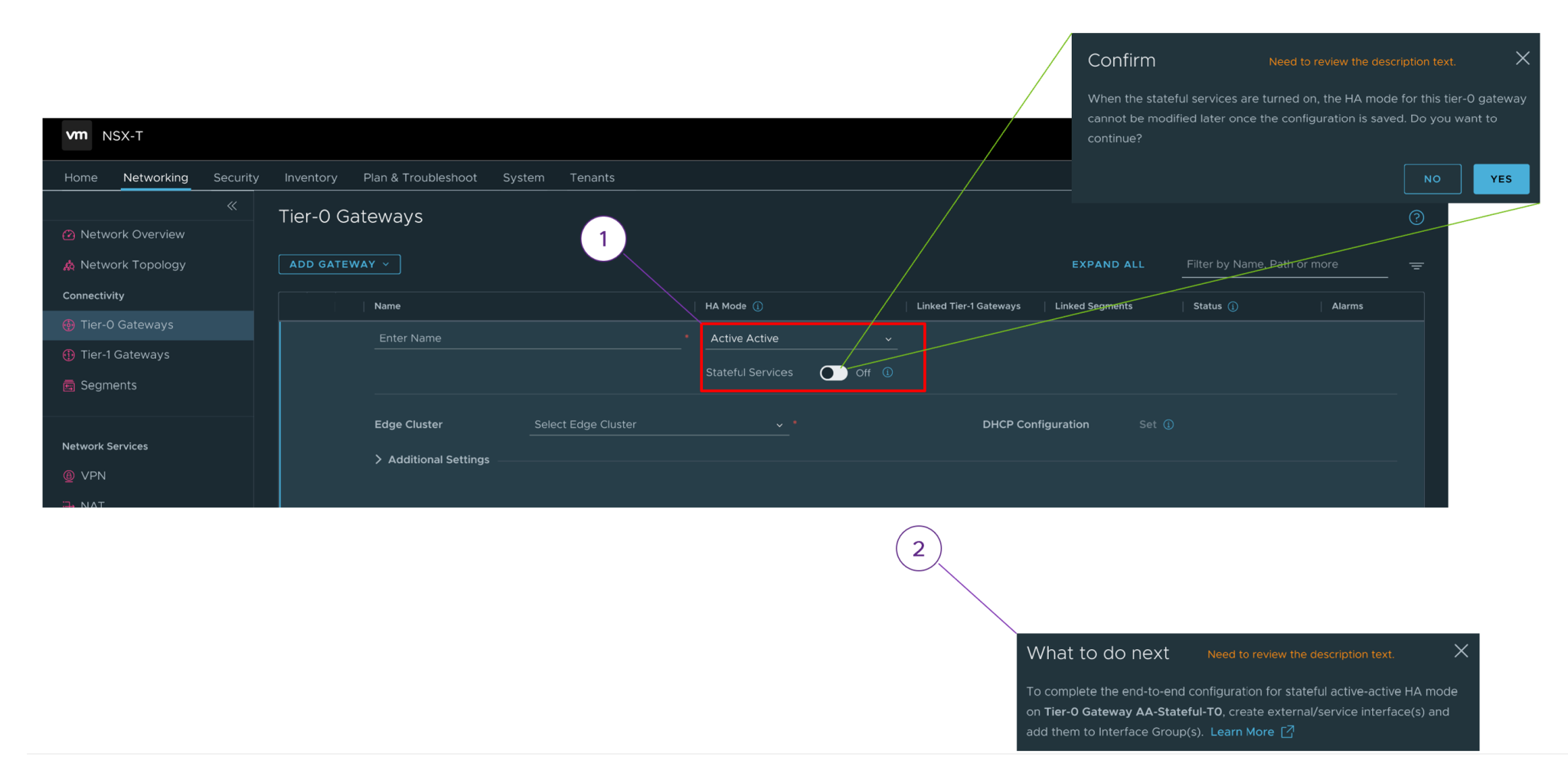Click the help question-mark icon
This screenshot has width=1568, height=770.
click(x=1416, y=217)
